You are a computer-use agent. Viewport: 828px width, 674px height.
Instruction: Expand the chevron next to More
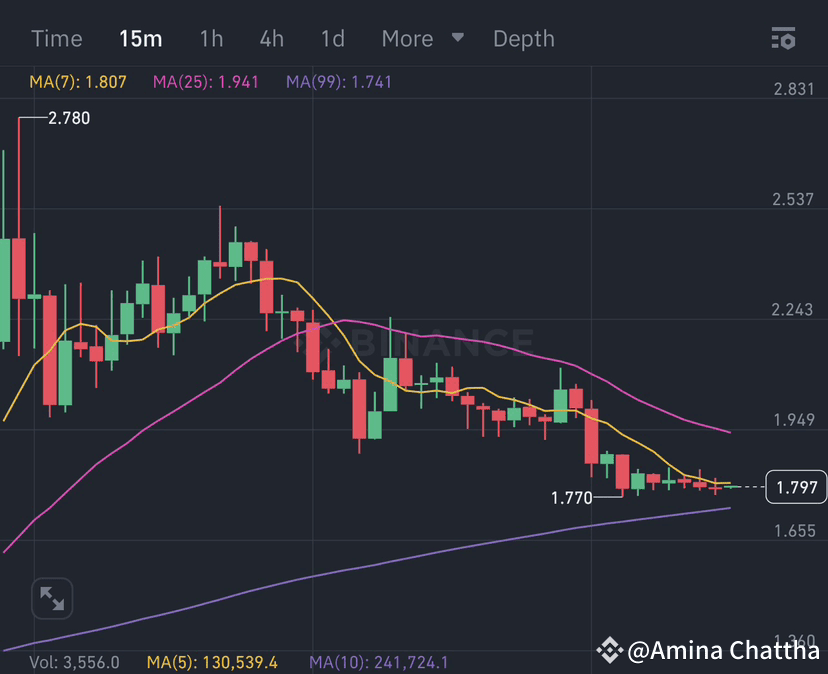pyautogui.click(x=457, y=38)
